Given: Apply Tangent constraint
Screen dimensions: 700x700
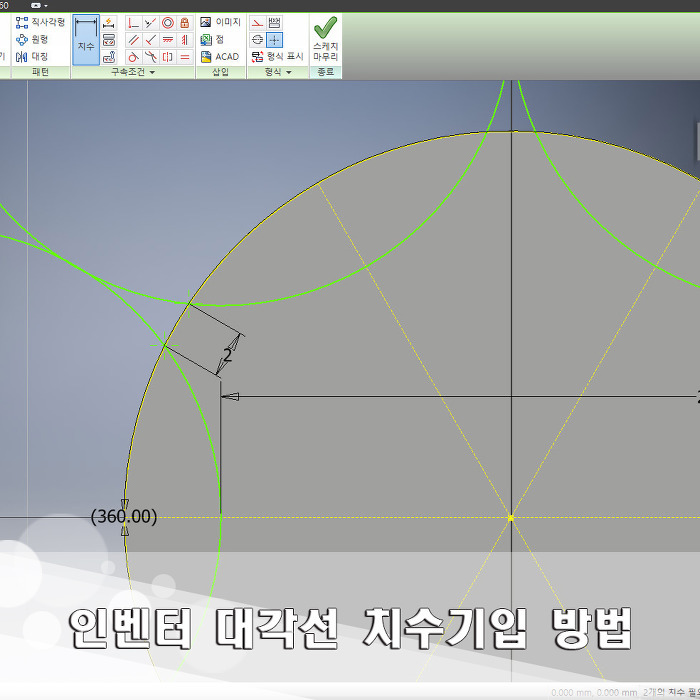Looking at the screenshot, I should click(133, 57).
